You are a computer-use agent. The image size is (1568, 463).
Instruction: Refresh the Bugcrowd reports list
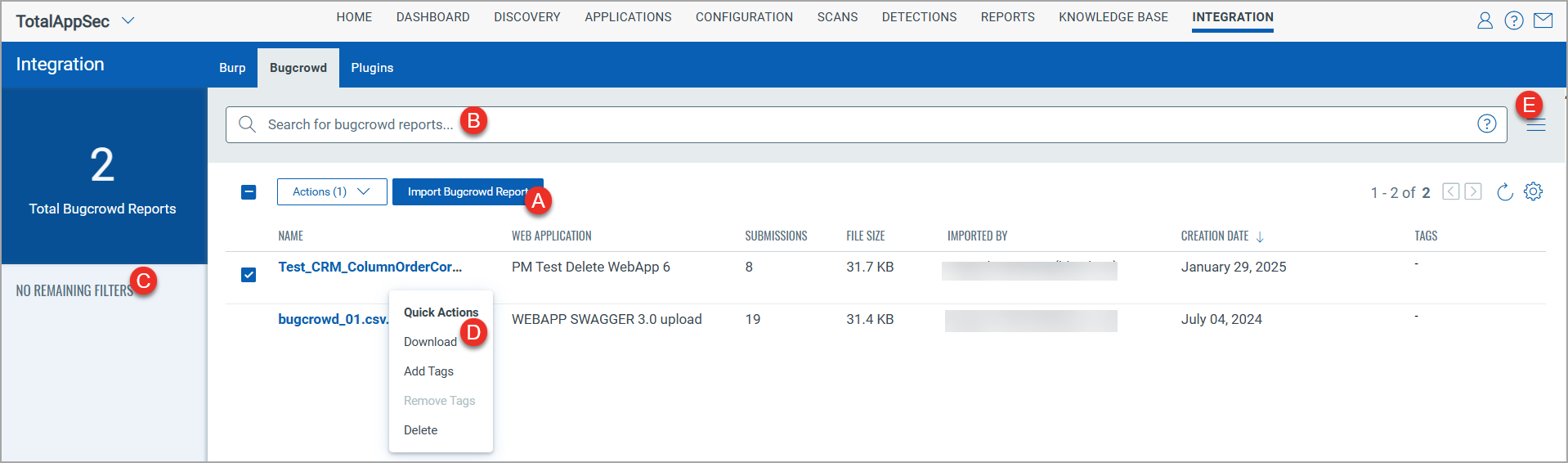1504,191
